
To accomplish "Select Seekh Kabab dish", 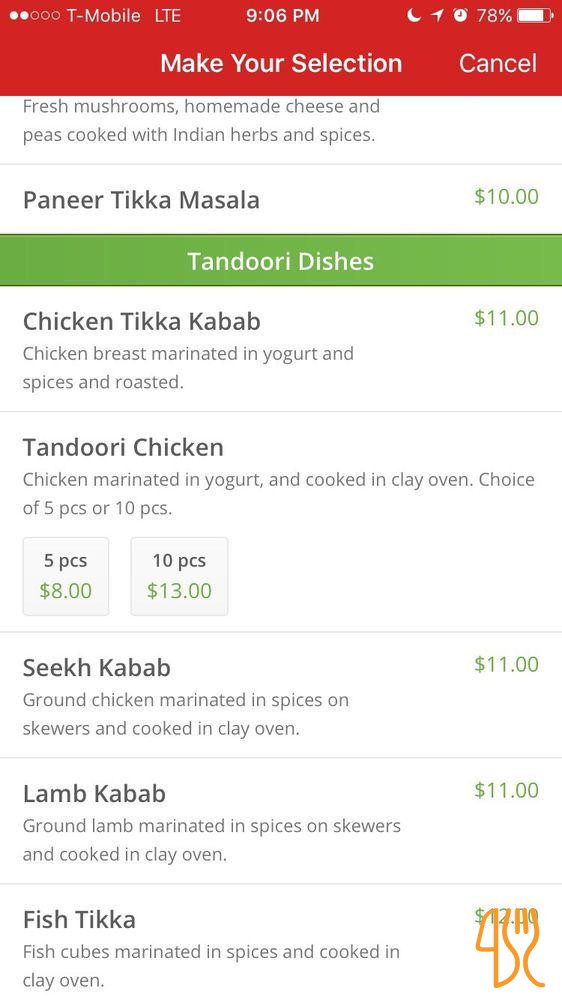I will (281, 696).
